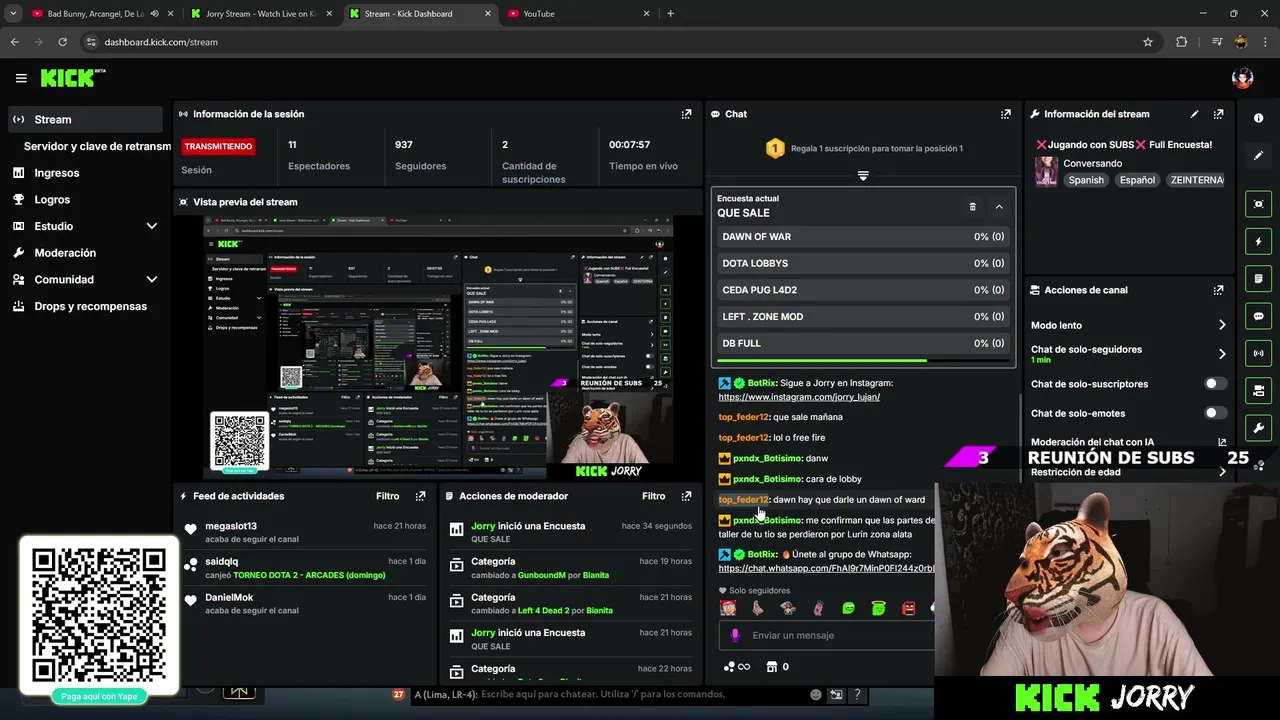Open the shop icon below chat input
The image size is (1280, 720).
771,667
